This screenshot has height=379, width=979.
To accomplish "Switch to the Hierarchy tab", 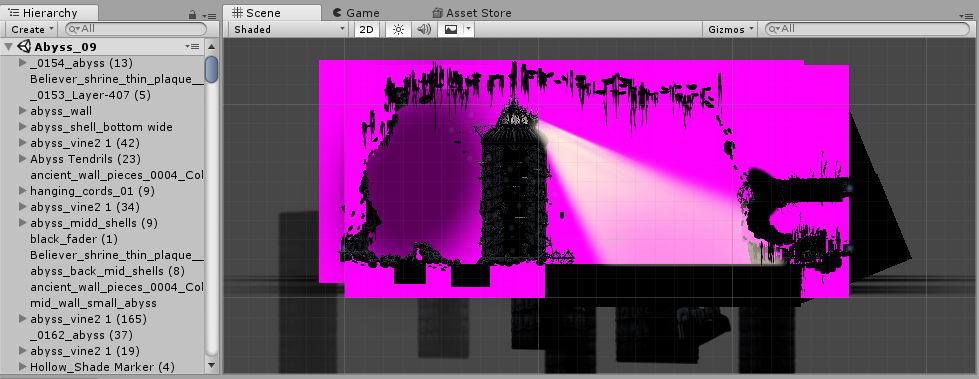I will 49,13.
